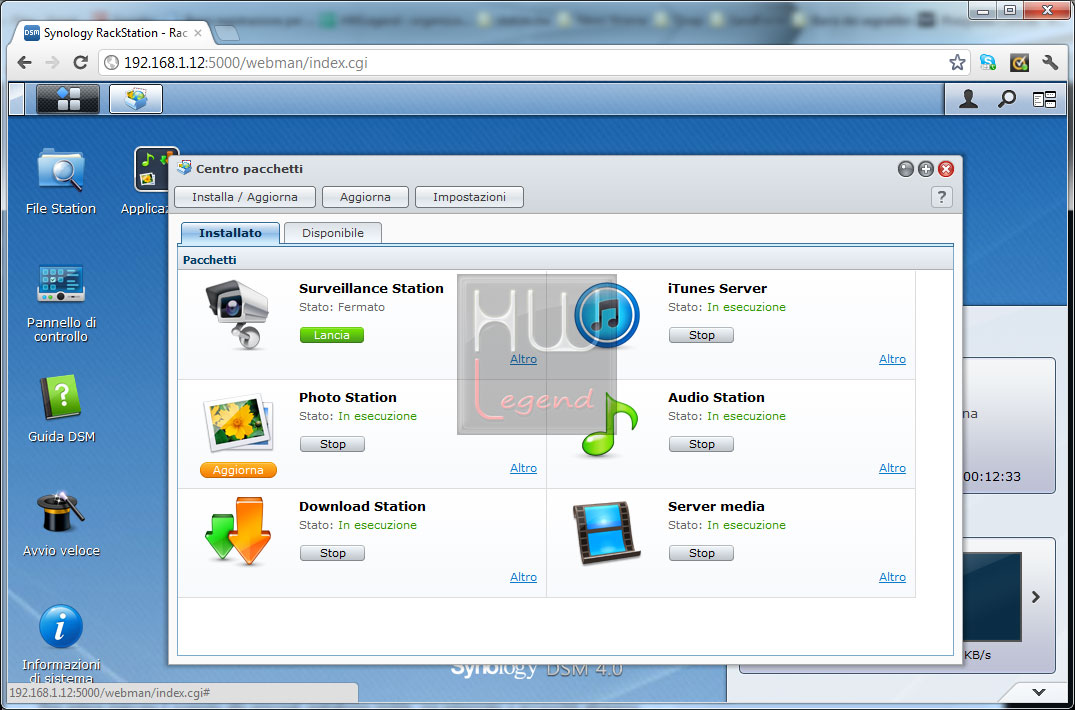Click the browser forward arrow
The image size is (1075, 710).
click(52, 63)
